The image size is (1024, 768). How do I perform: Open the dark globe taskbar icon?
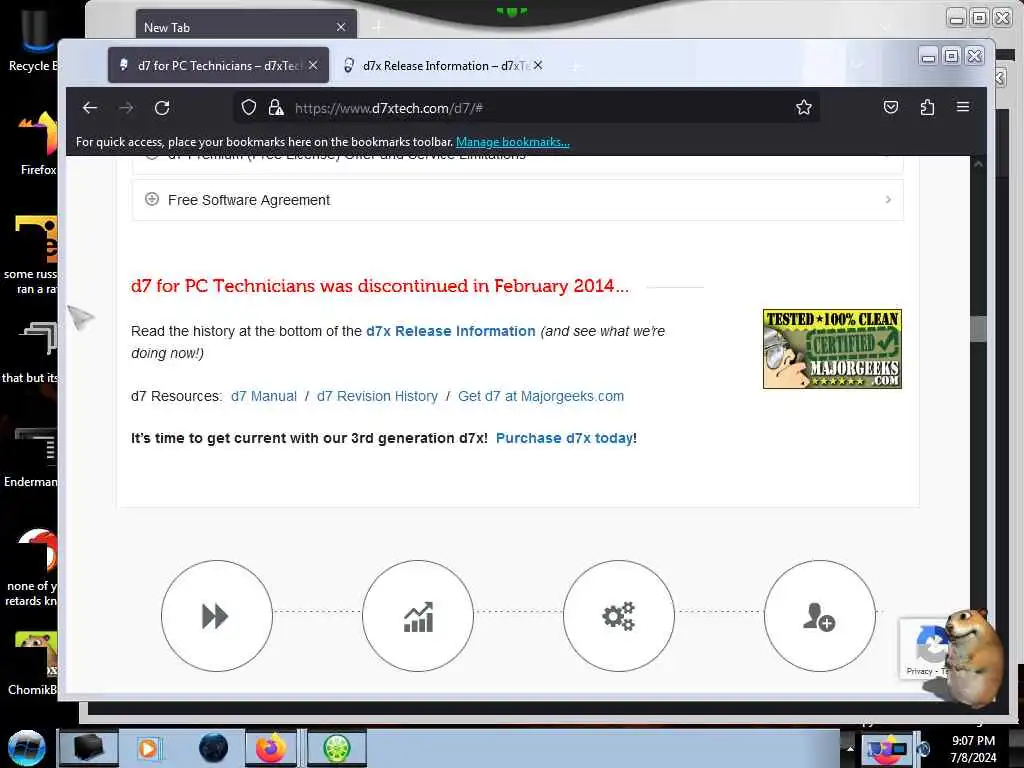(x=214, y=748)
